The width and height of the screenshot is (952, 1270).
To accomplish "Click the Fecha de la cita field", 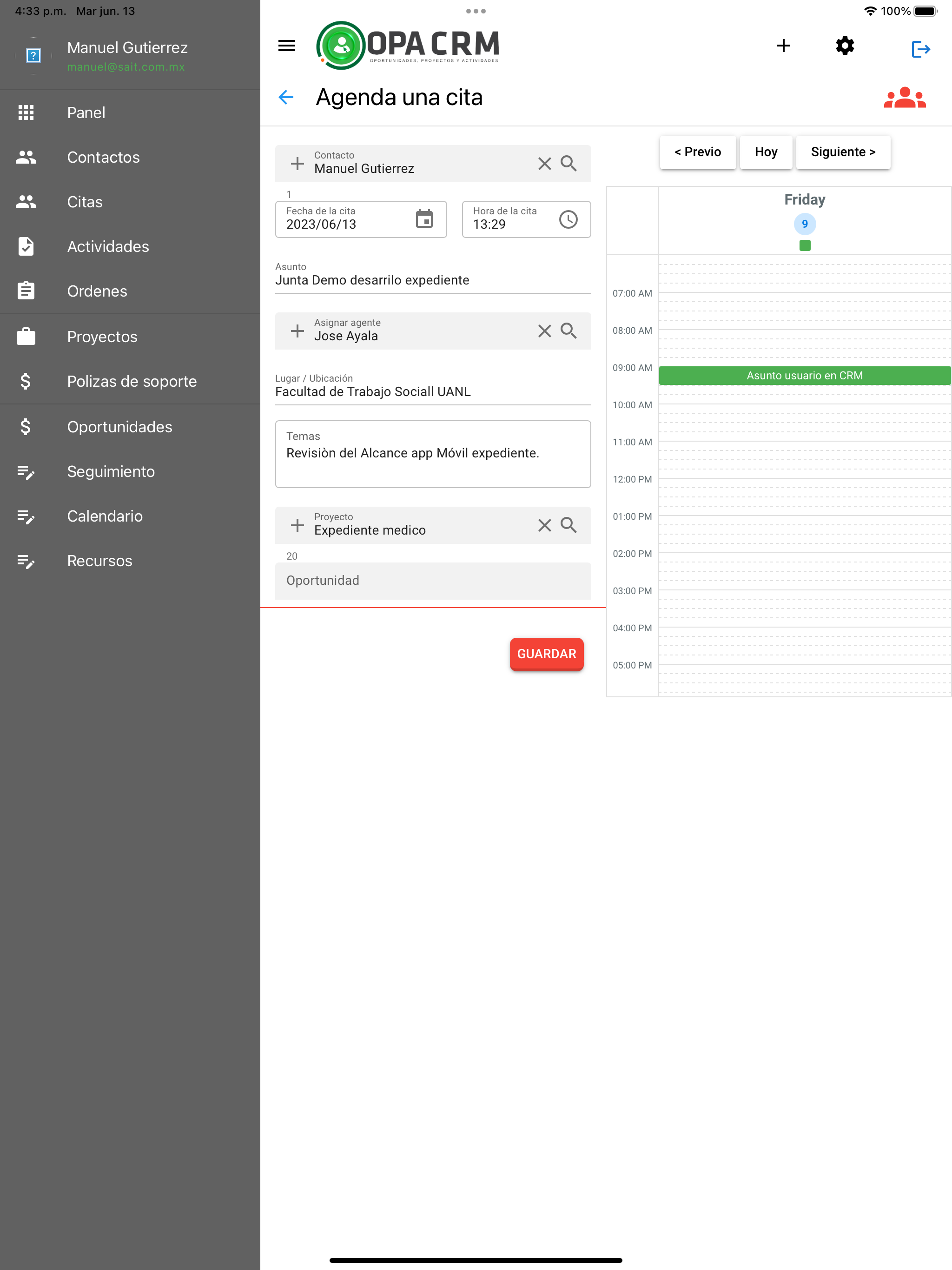I will pyautogui.click(x=361, y=219).
